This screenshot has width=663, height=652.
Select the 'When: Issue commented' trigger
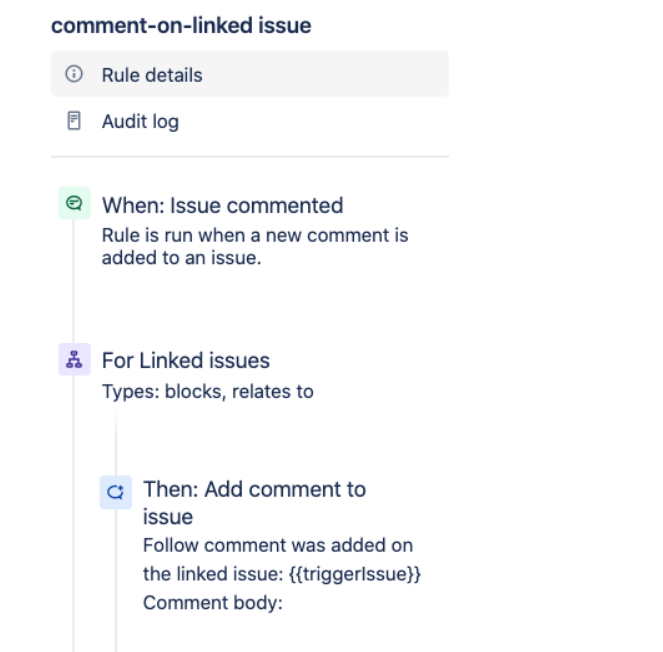click(x=222, y=206)
